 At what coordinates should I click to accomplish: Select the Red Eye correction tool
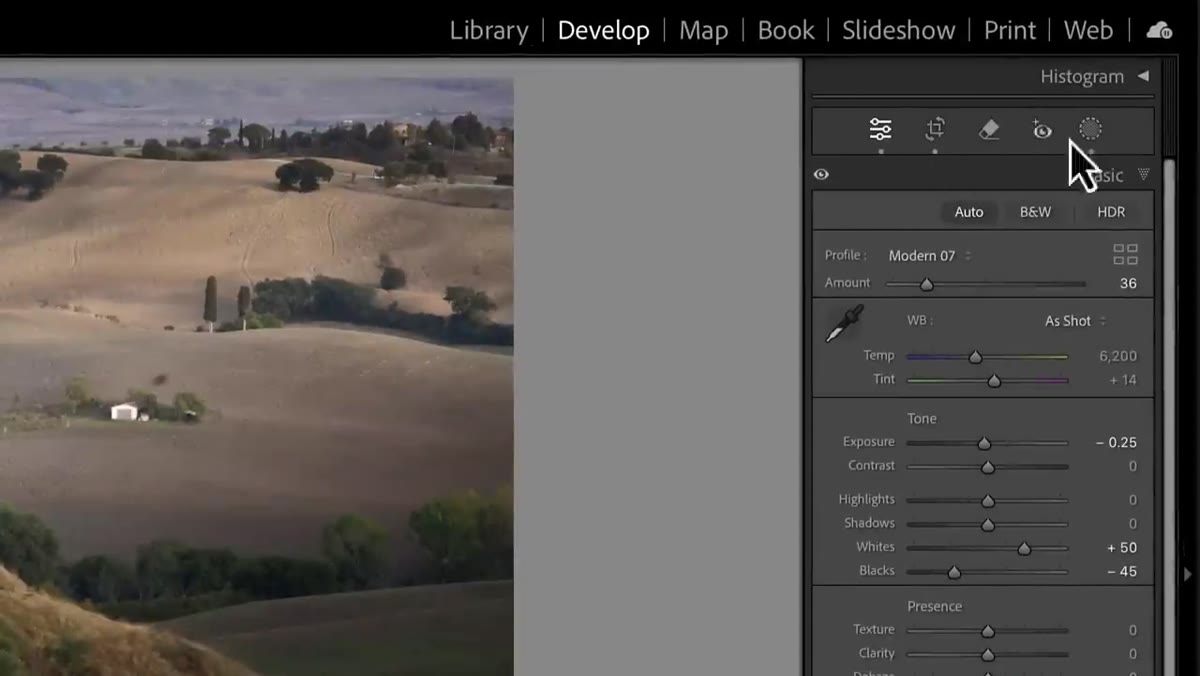coord(1042,129)
